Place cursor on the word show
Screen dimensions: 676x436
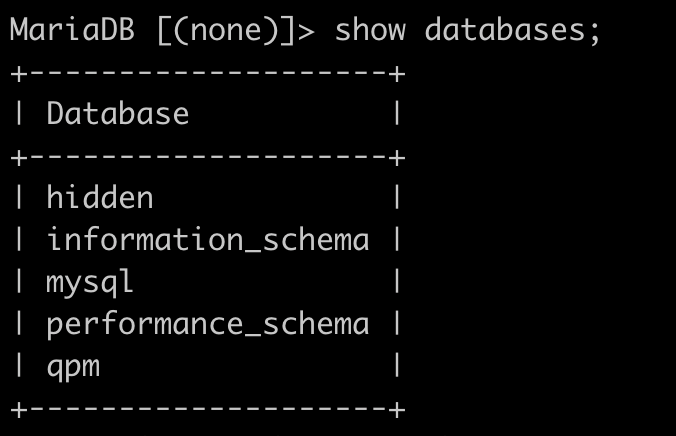(x=370, y=30)
